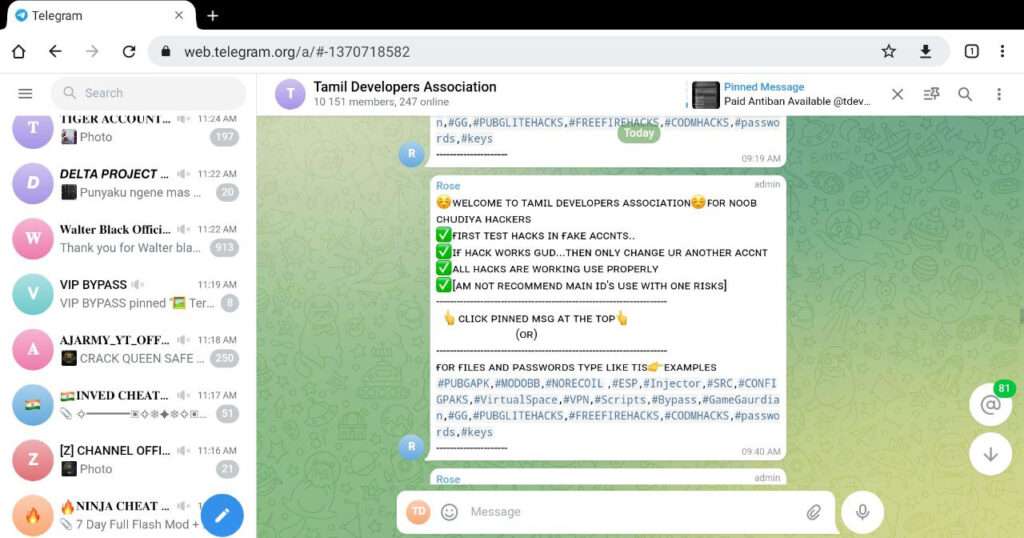This screenshot has width=1024, height=538.
Task: Click the 250 unread badge on AJARMY_YT_OFF
Action: click(224, 358)
